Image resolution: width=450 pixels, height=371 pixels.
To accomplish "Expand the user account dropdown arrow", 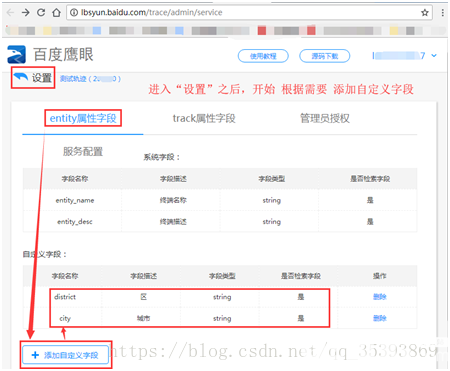I will pos(434,55).
